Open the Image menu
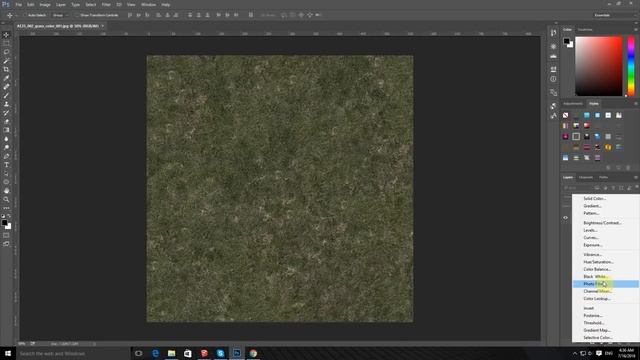This screenshot has height=360, width=640. pos(45,4)
